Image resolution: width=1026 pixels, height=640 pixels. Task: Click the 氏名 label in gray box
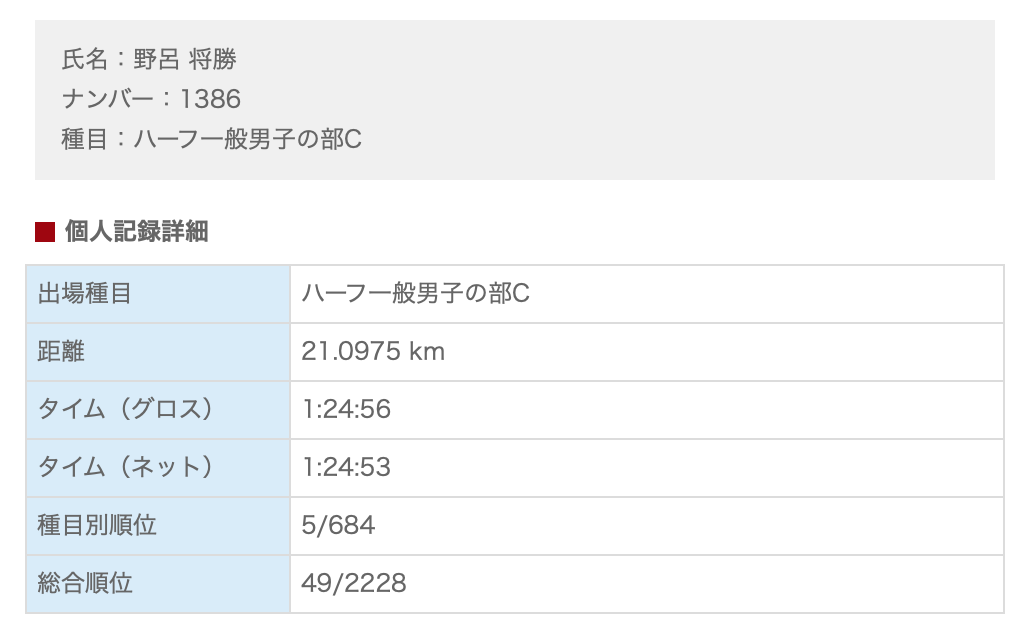[x=84, y=60]
